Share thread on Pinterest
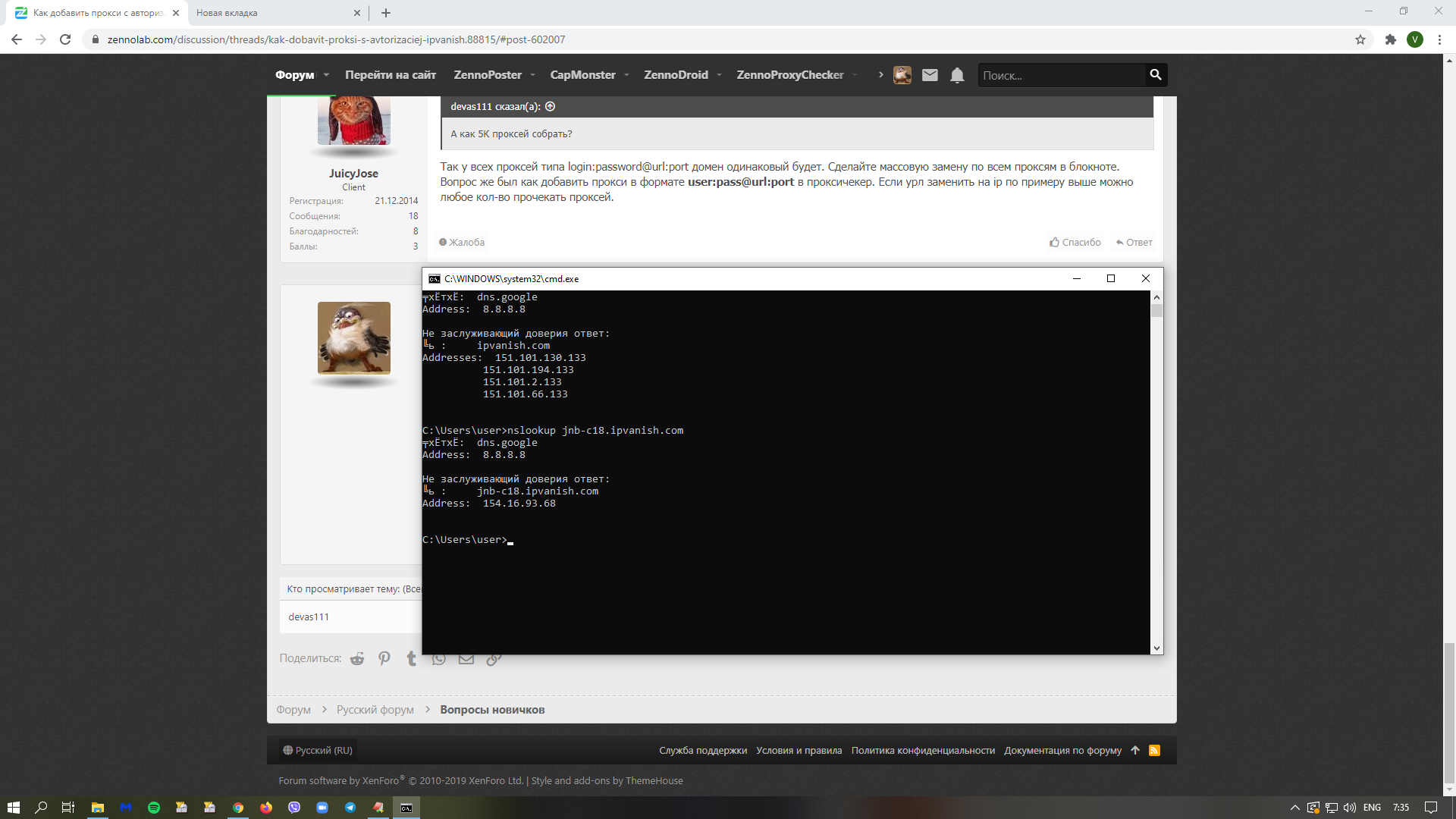Screen dimensions: 1456x819 384,658
